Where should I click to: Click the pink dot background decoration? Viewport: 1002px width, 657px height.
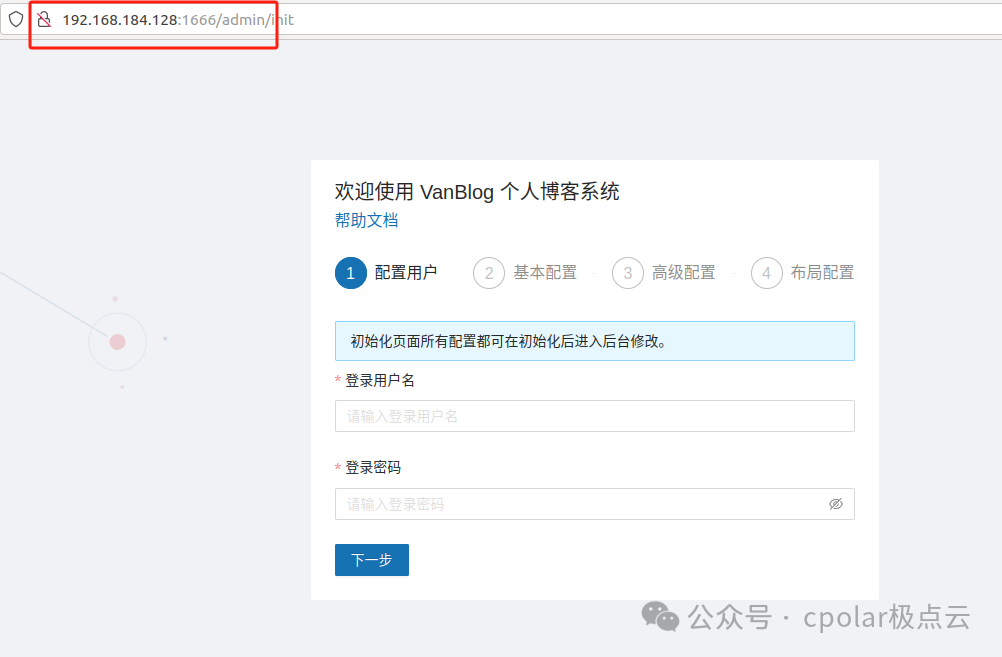coord(117,342)
